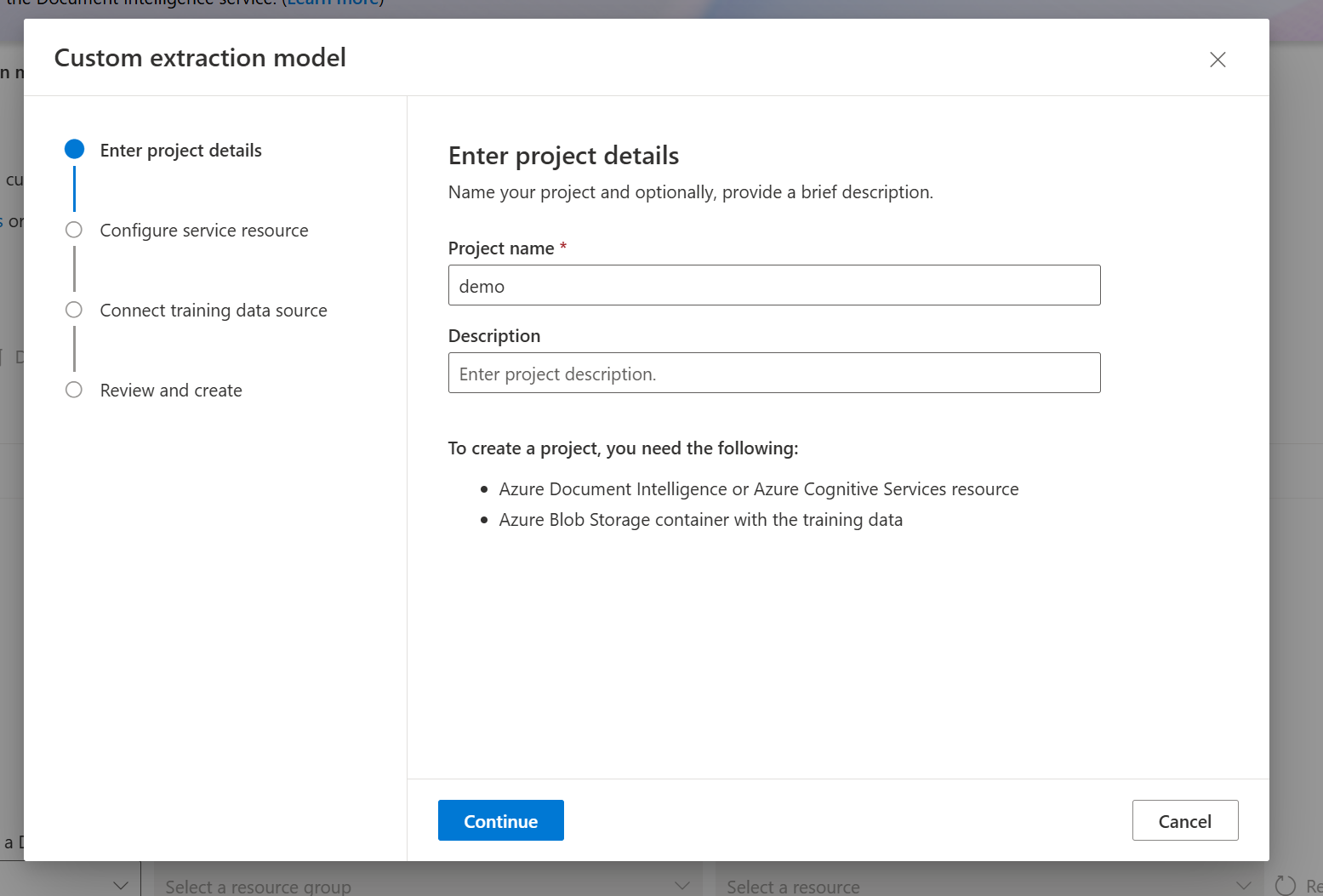Expand the bottom-left dropdown chevron
This screenshot has width=1323, height=896.
click(x=121, y=886)
